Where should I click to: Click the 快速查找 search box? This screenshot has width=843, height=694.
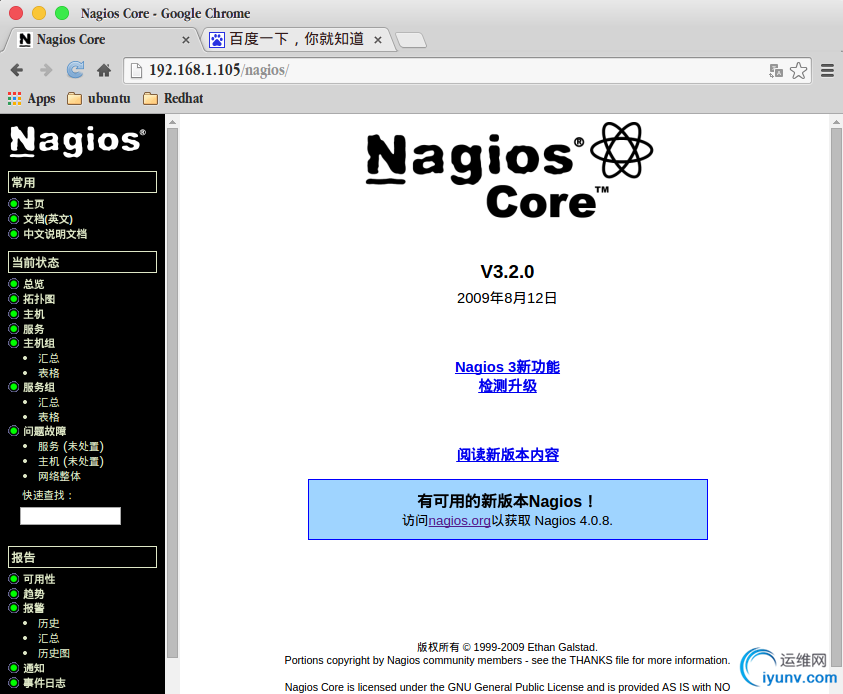(70, 516)
